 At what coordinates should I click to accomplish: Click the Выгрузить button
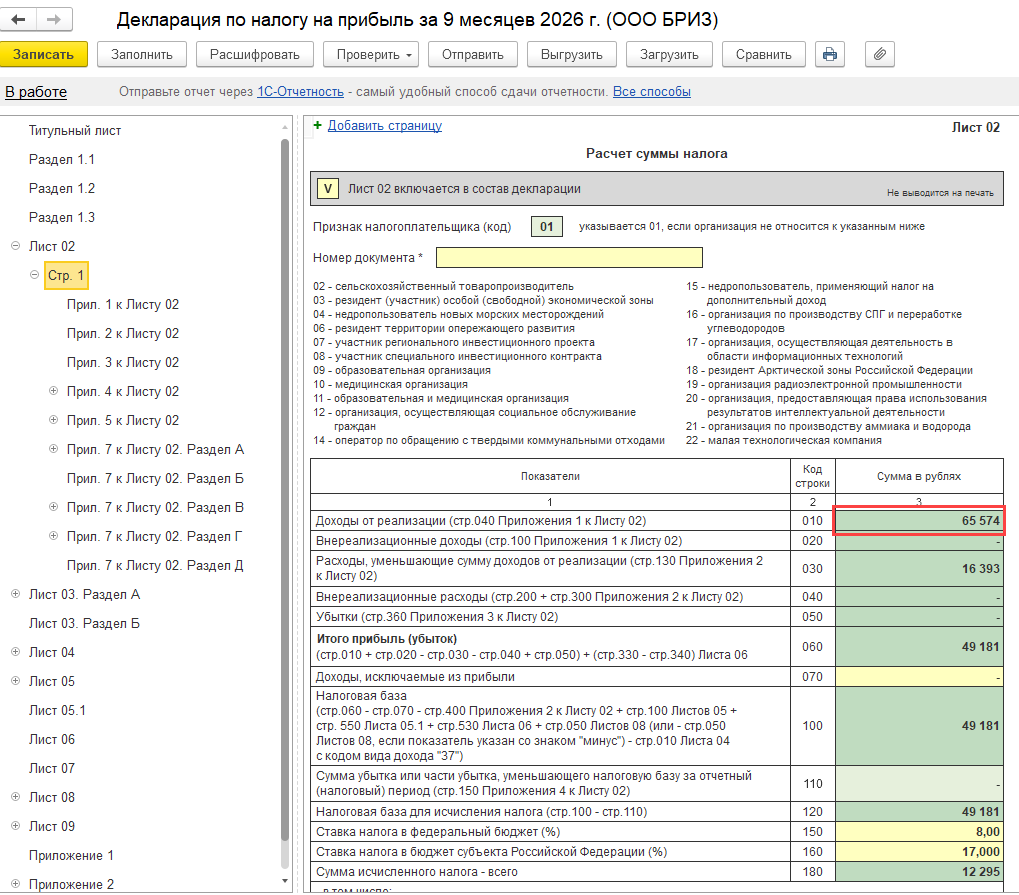click(x=572, y=55)
